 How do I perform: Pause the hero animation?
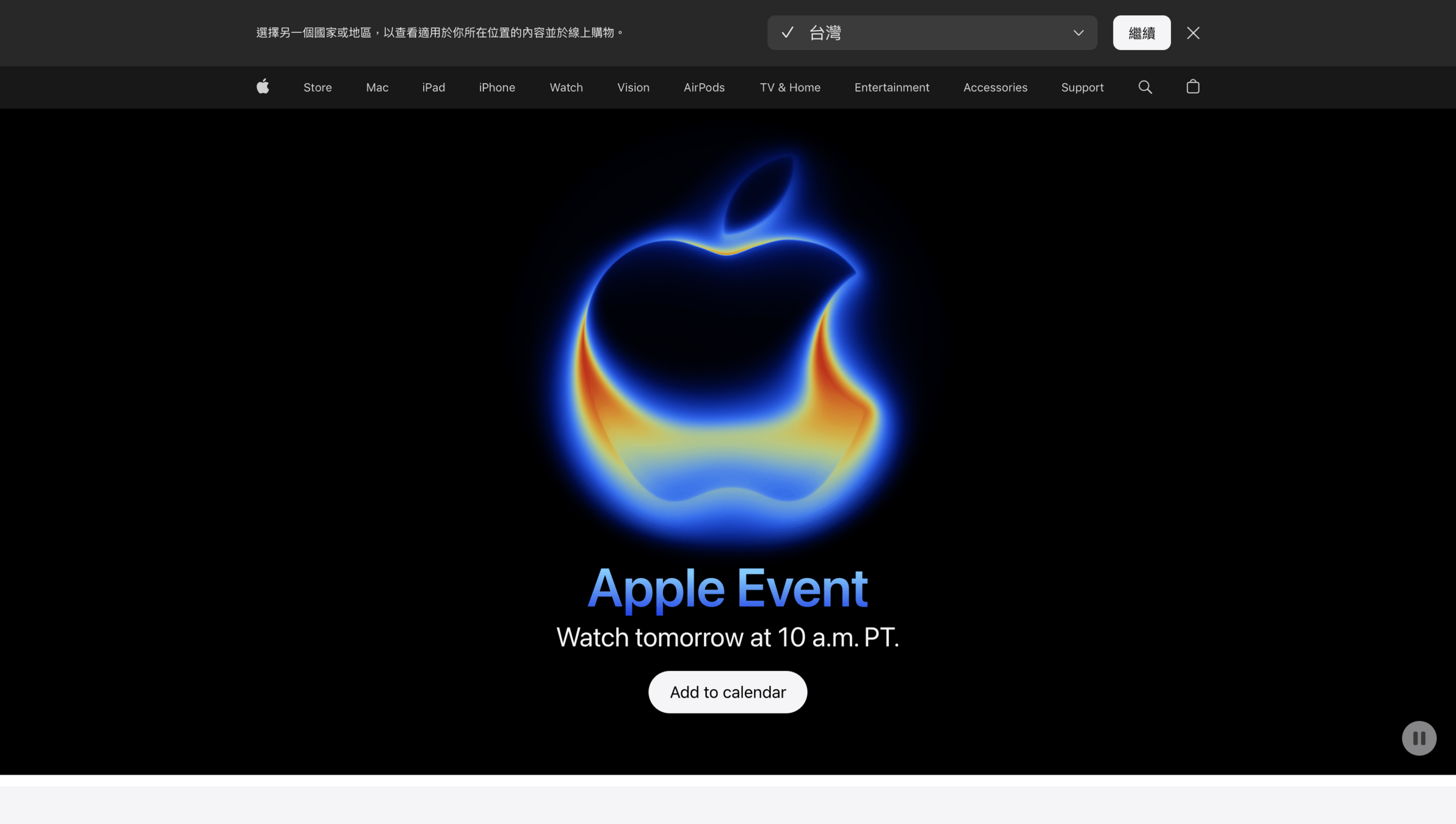click(x=1419, y=738)
